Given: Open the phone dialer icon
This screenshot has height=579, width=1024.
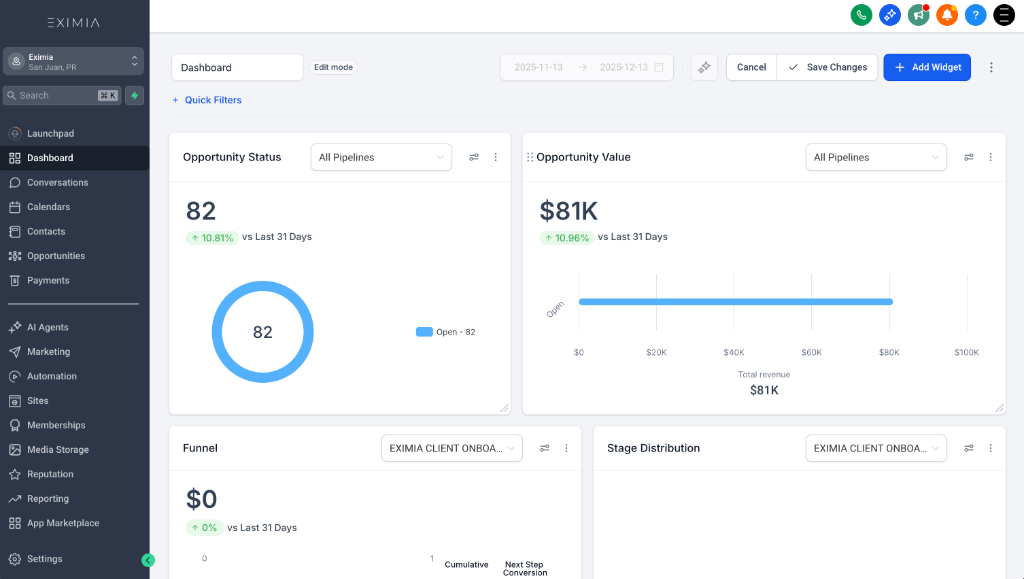Looking at the screenshot, I should point(861,15).
